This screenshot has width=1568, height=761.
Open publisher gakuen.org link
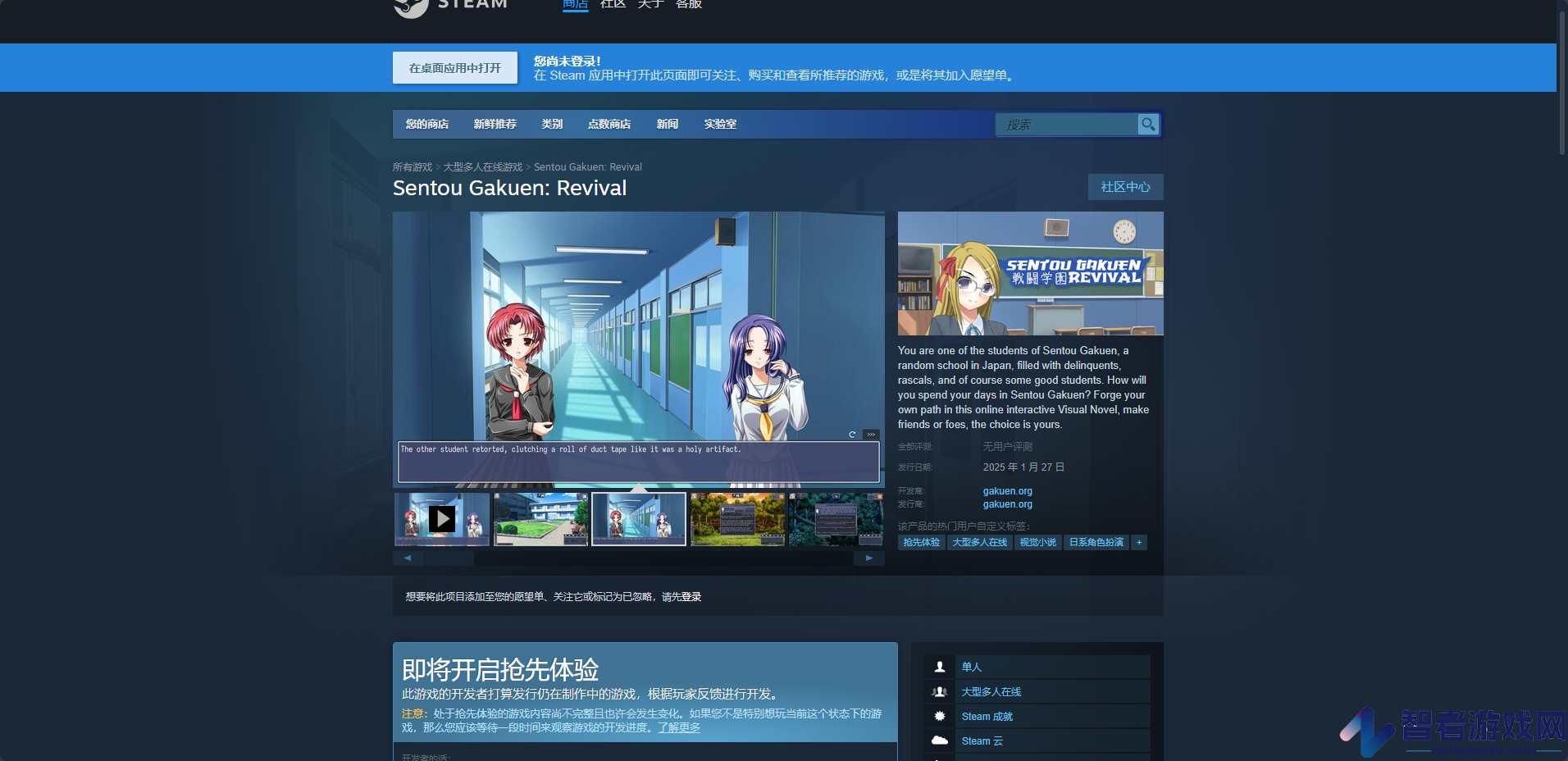tap(1008, 504)
